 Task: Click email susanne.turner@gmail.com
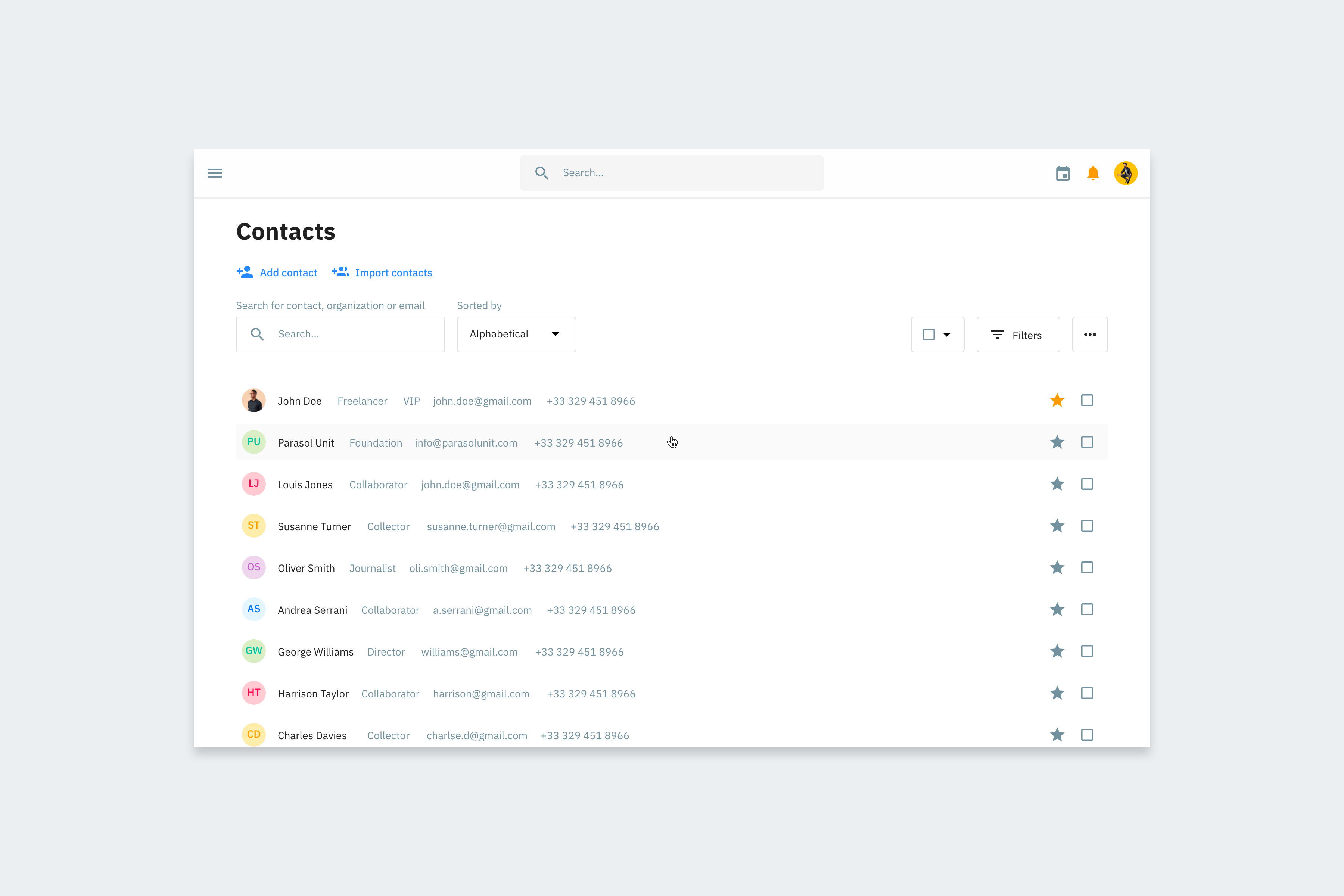pos(491,526)
